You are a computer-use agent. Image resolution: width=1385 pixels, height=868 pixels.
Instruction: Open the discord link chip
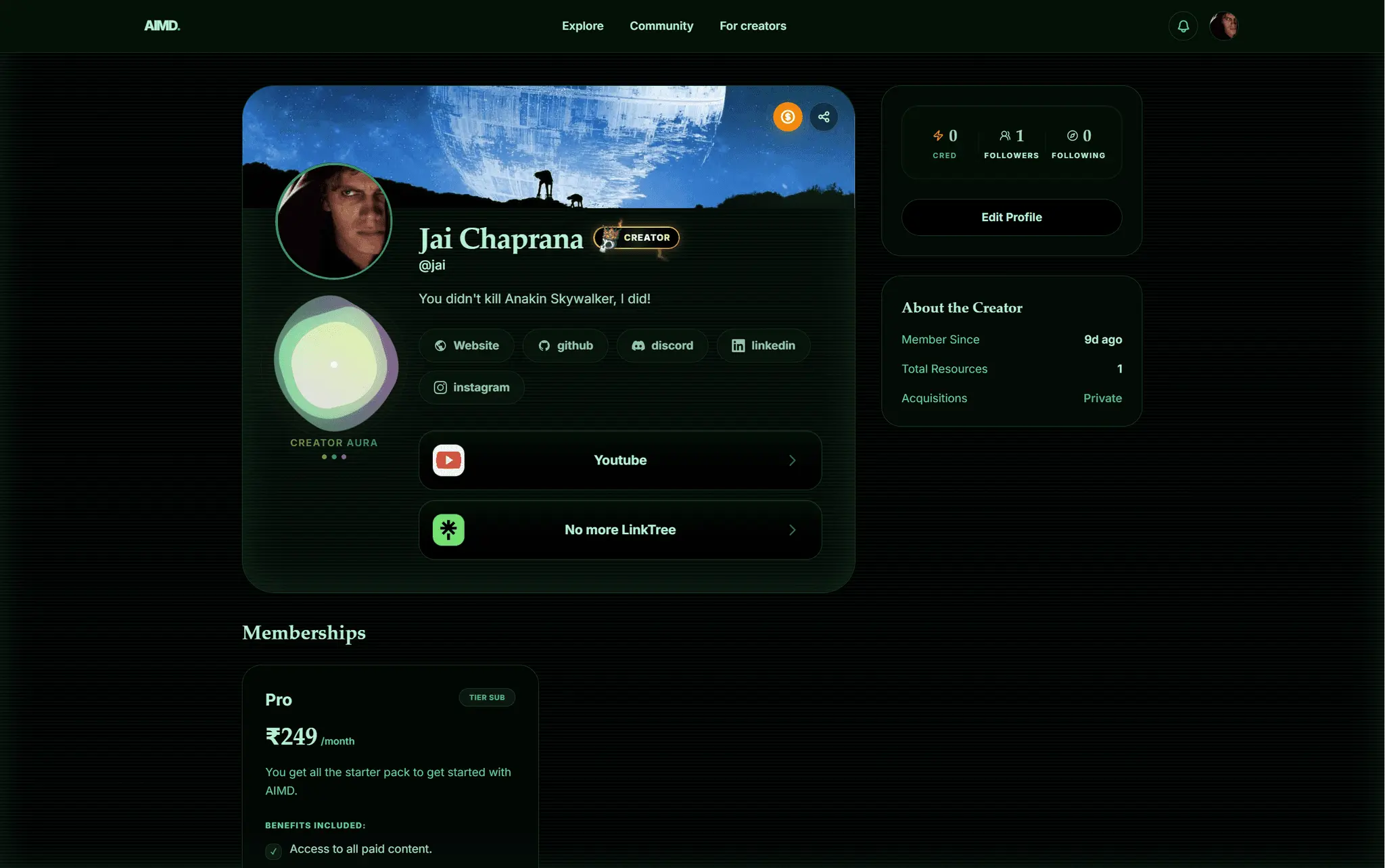click(x=662, y=345)
